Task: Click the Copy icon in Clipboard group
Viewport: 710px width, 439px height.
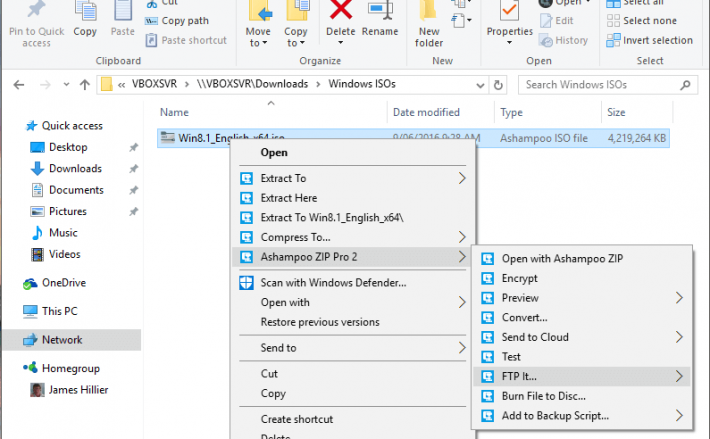Action: (x=85, y=11)
